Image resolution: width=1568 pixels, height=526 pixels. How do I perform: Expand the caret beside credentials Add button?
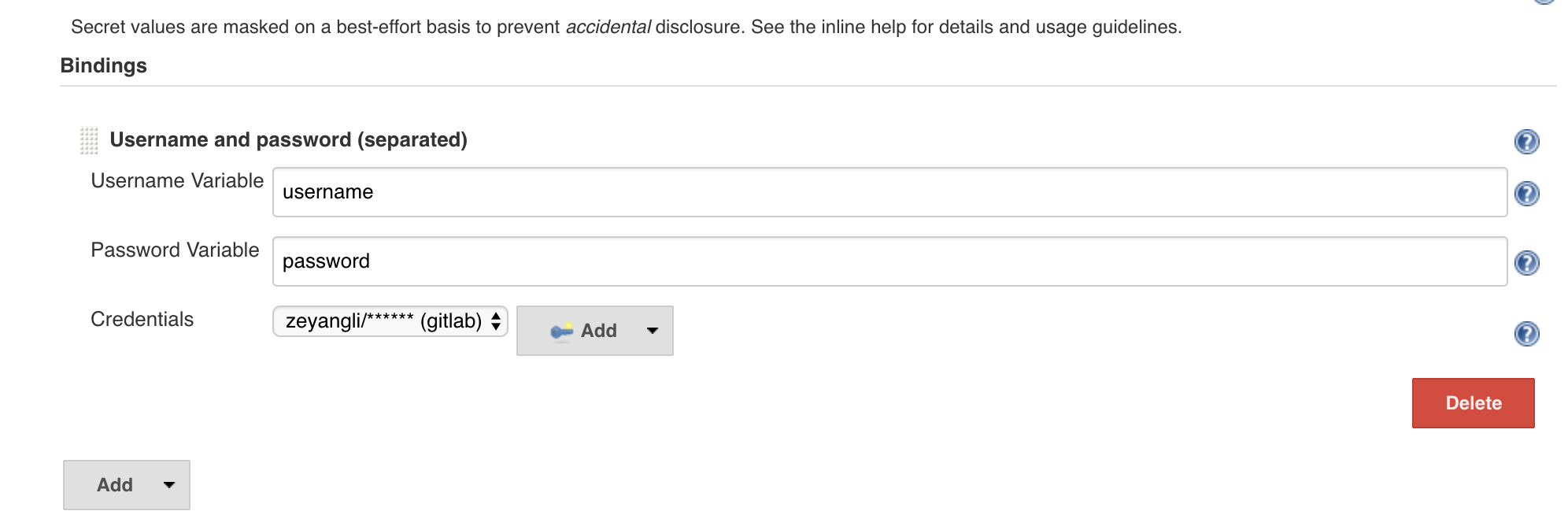click(652, 331)
